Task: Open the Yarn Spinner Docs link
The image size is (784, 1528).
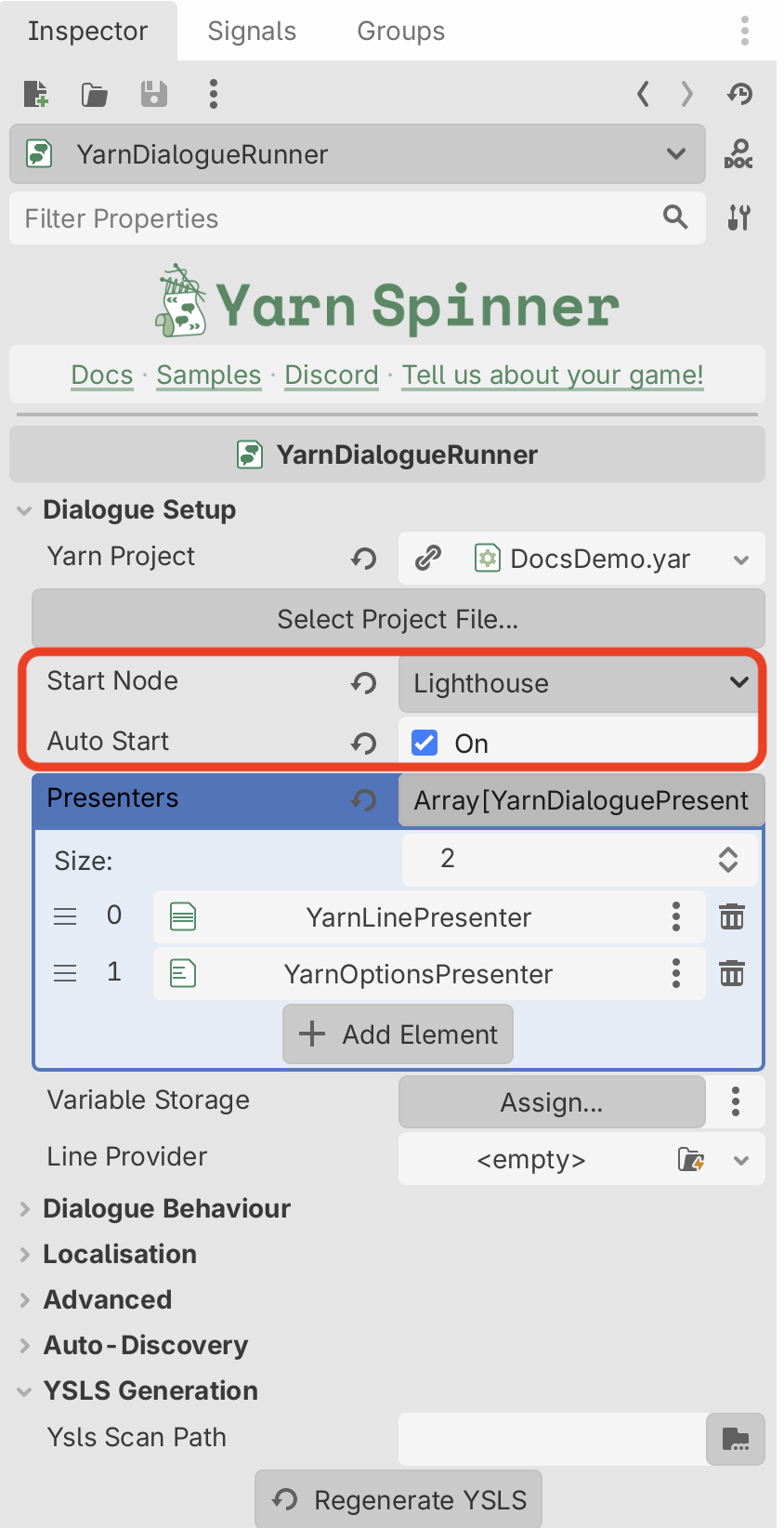Action: click(102, 375)
